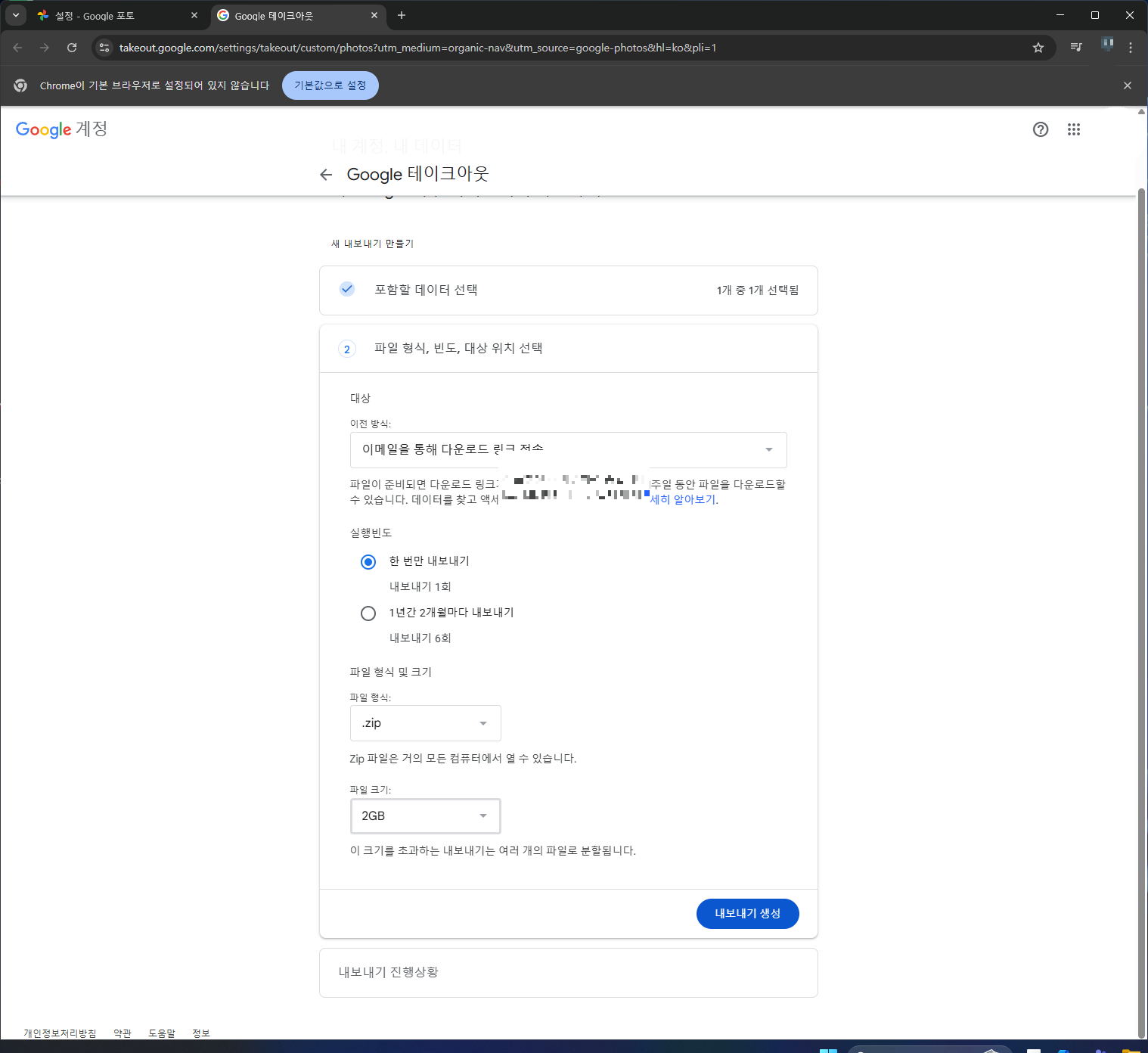
Task: Open 2GB file size dropdown
Action: point(426,816)
